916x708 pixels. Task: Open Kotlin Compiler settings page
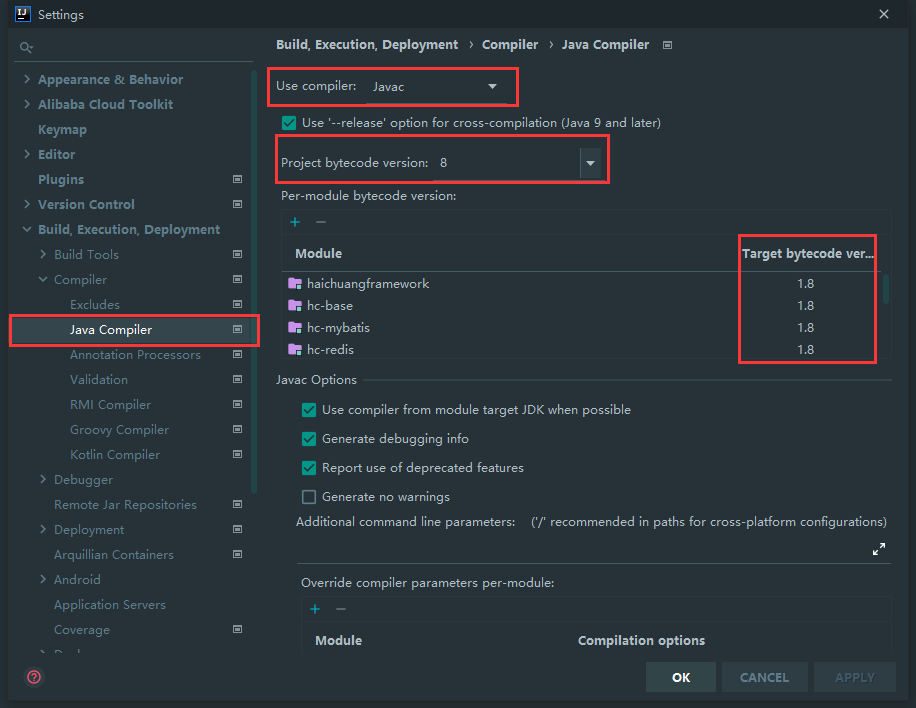115,455
